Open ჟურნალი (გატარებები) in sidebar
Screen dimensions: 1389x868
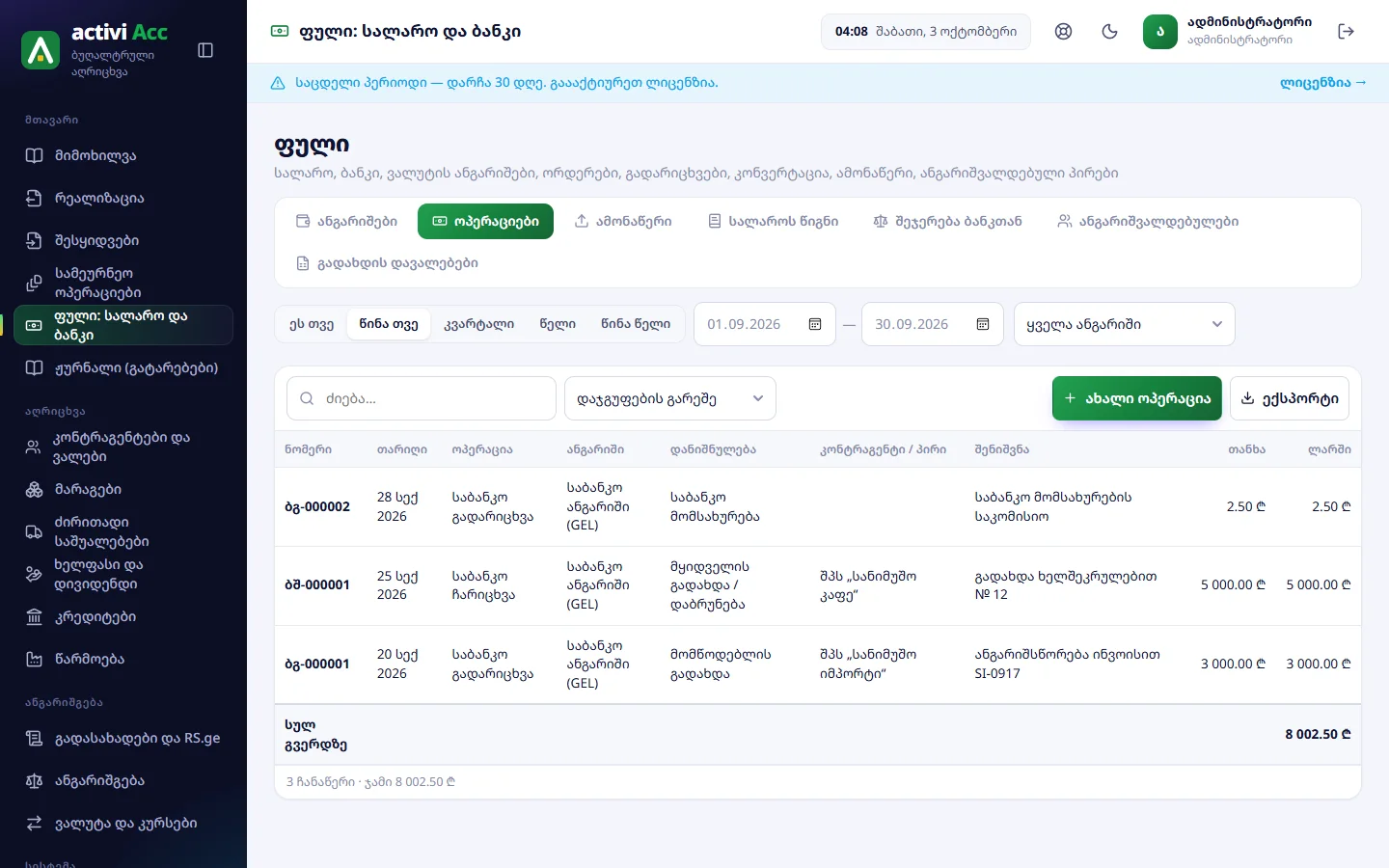click(123, 367)
